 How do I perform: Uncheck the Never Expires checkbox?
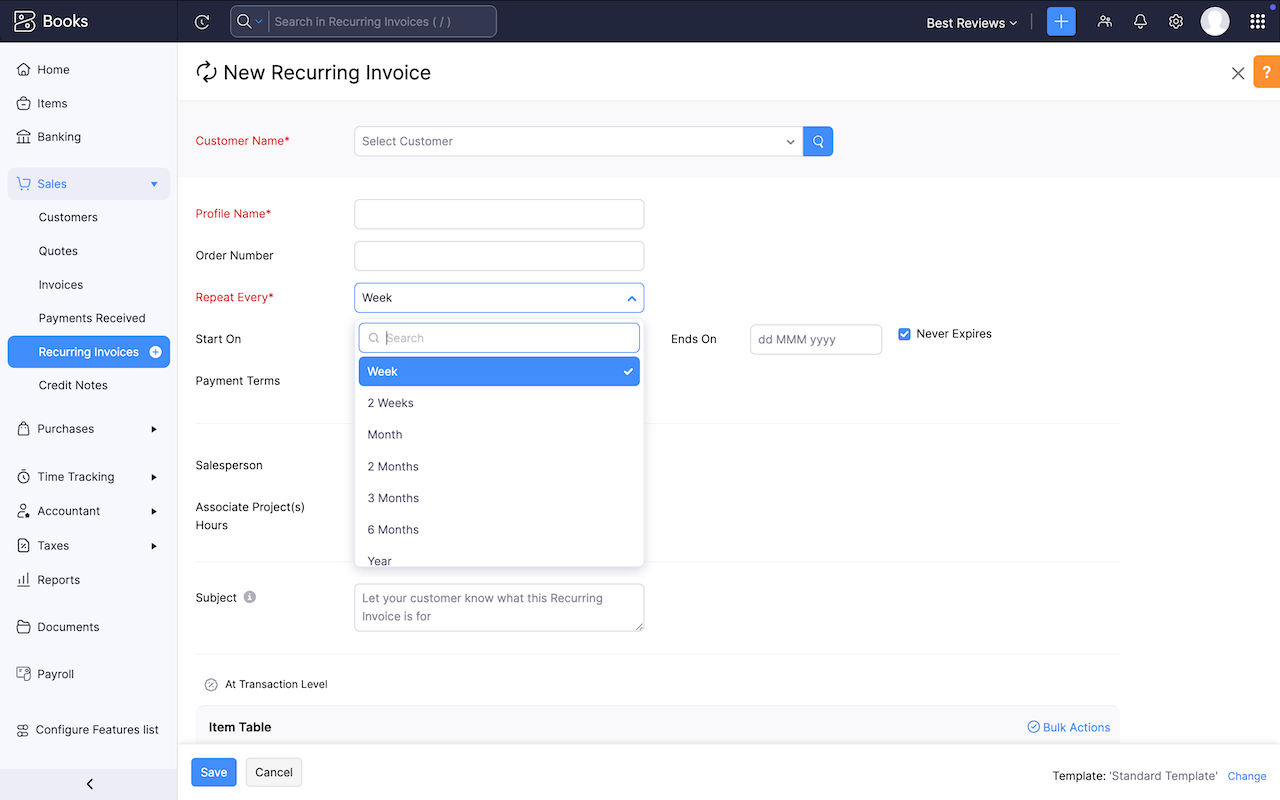[x=905, y=334]
